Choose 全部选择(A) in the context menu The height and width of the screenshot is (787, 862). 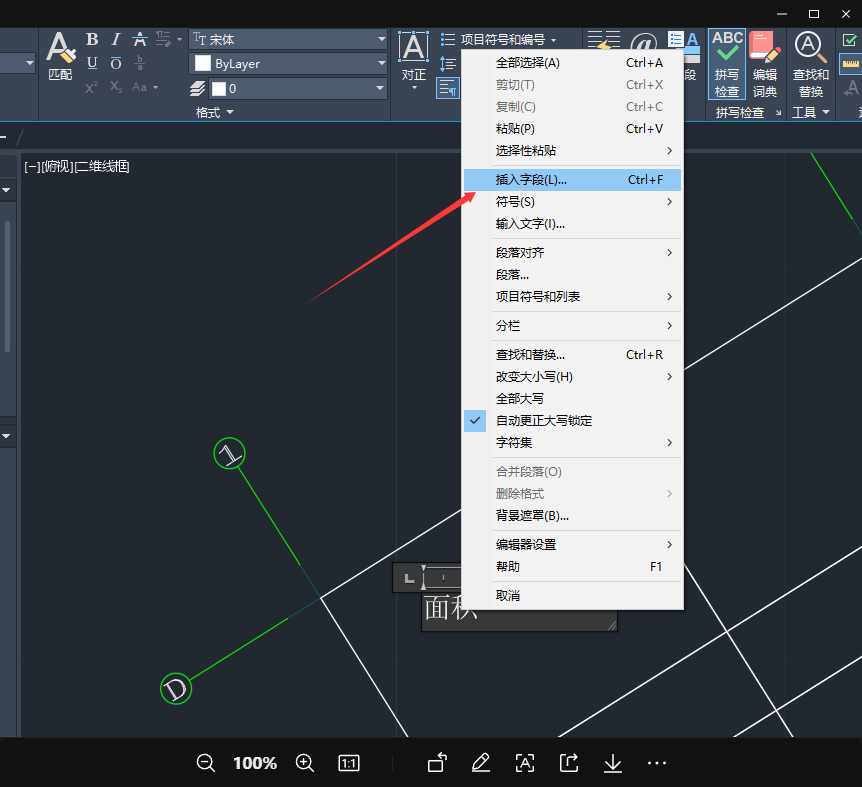click(x=572, y=63)
